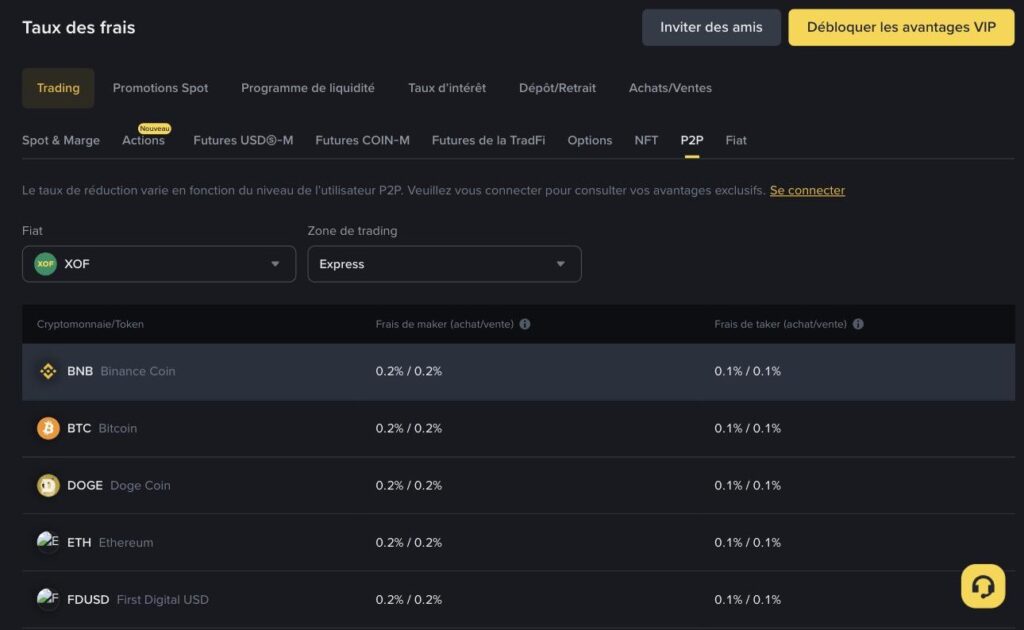Screen dimensions: 1024x630
Task: Click info icon next to Frais de maker
Action: pyautogui.click(x=524, y=324)
